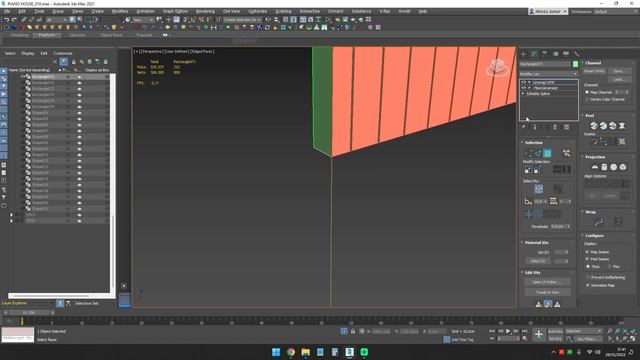Click the Windows Start button

pos(276,352)
